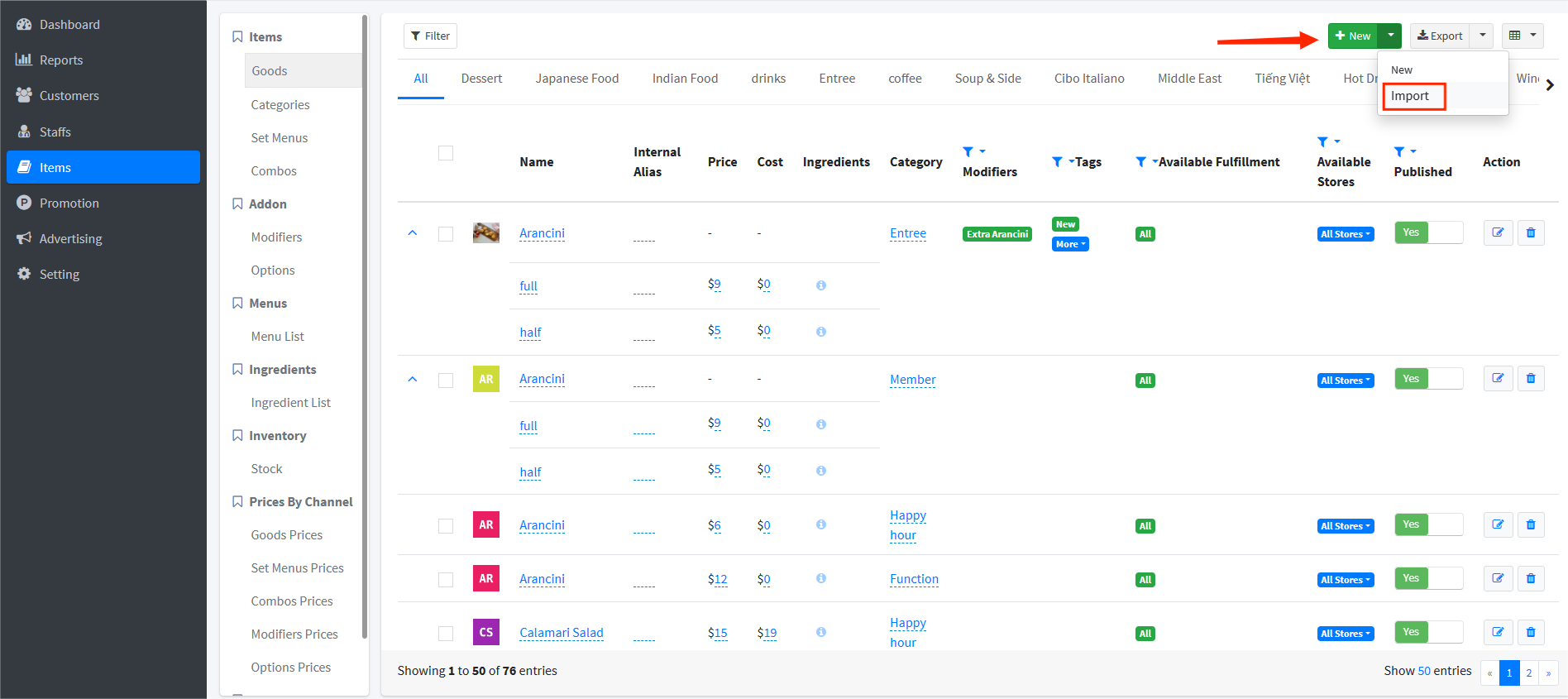Open Goods Prices under Prices By Channel

click(287, 535)
